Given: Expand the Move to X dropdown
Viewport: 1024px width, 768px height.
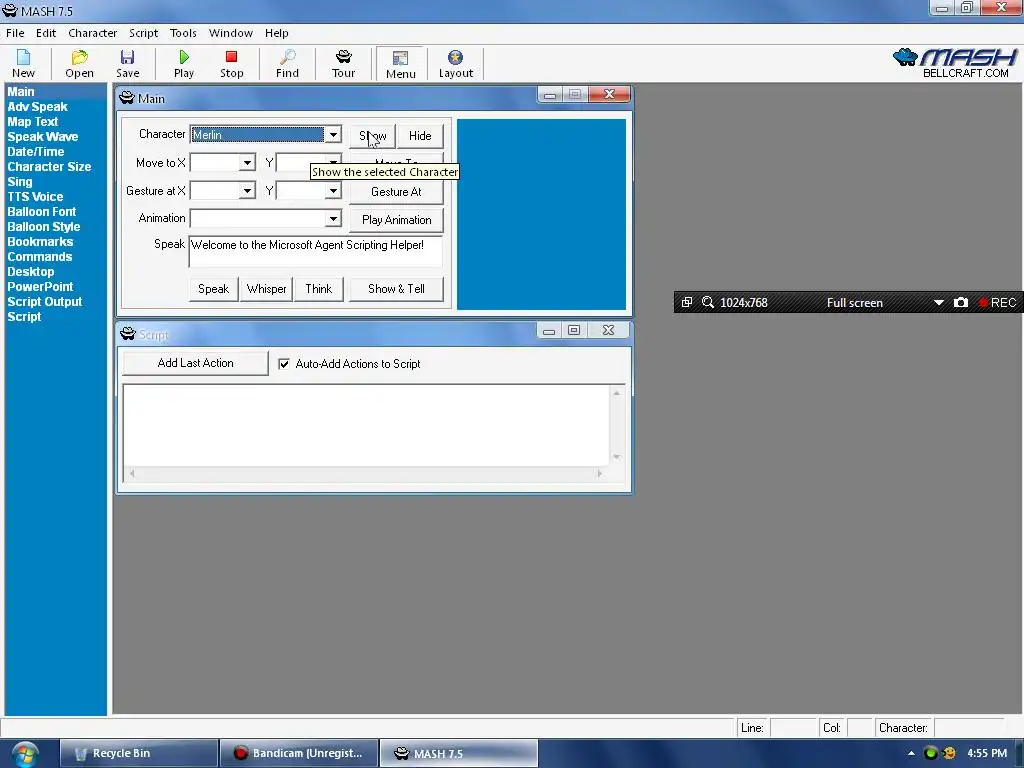Looking at the screenshot, I should (x=247, y=163).
